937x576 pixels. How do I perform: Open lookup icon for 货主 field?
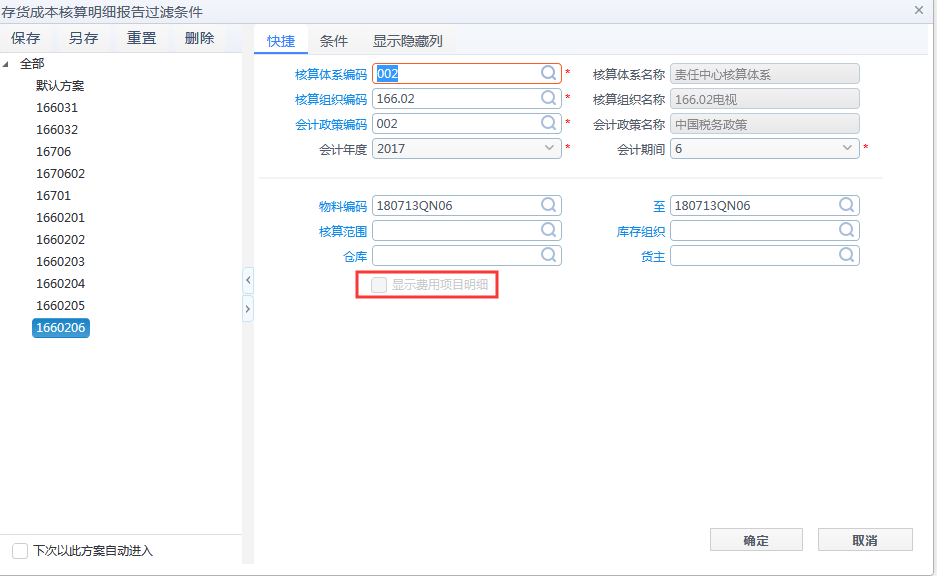[x=847, y=255]
